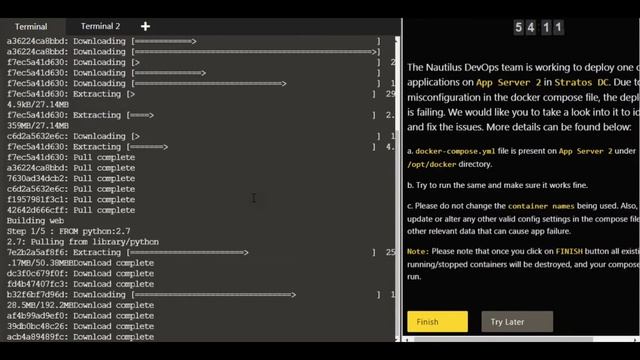Click instruction 'b. Try to run the same'
This screenshot has width=640, height=360.
click(x=498, y=185)
